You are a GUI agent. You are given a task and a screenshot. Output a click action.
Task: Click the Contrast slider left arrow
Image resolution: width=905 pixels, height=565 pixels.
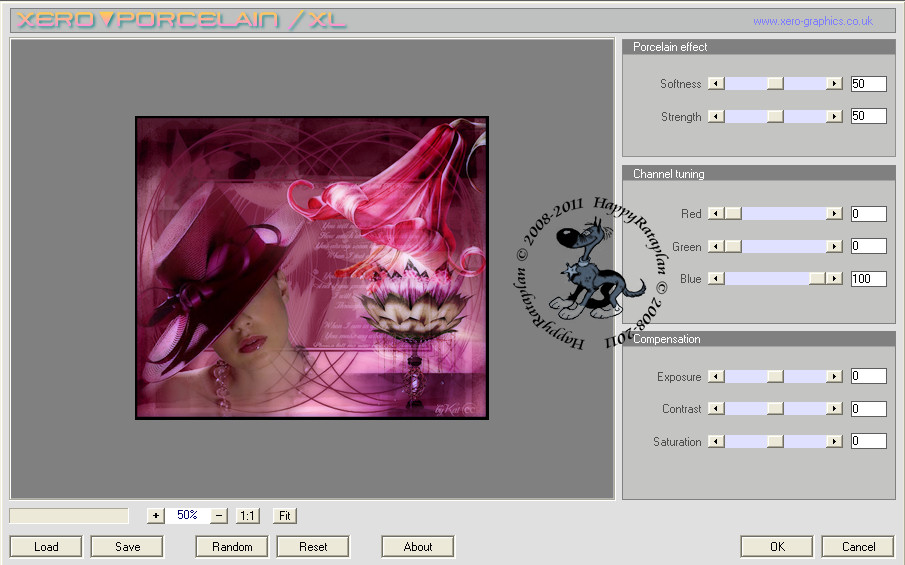(x=716, y=409)
